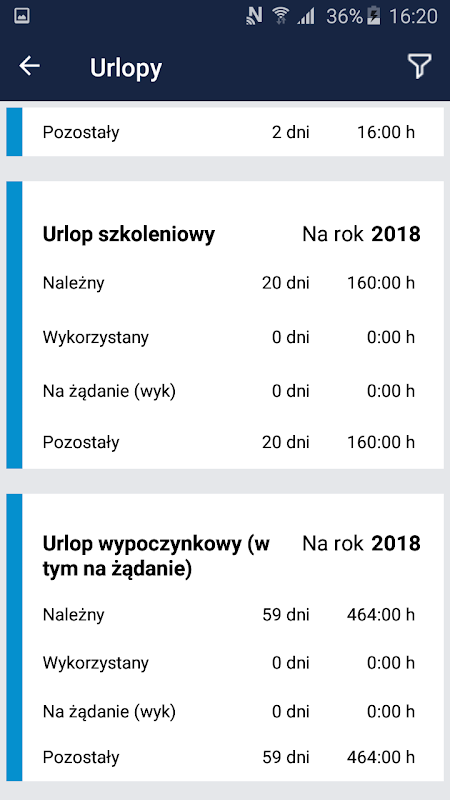Tap the top Pozostały 2 dni row

coord(233,132)
